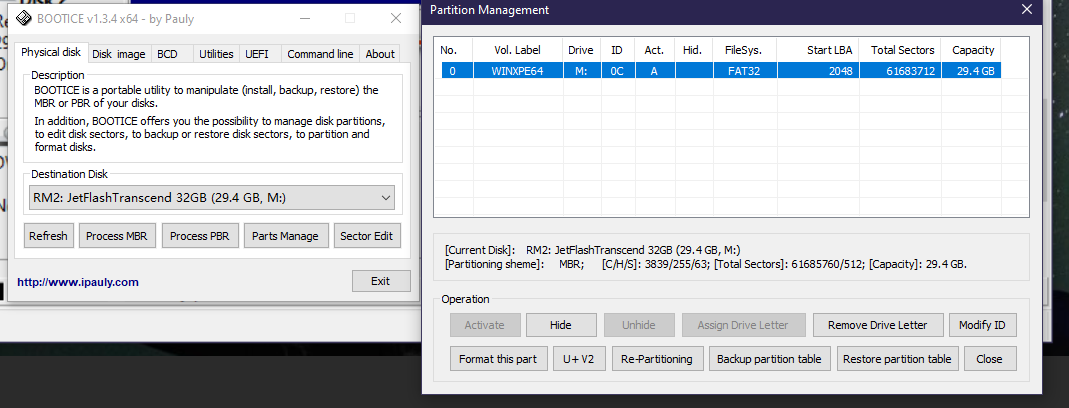Image resolution: width=1069 pixels, height=408 pixels.
Task: Click the Exit button in BOOTICE
Action: click(x=380, y=281)
